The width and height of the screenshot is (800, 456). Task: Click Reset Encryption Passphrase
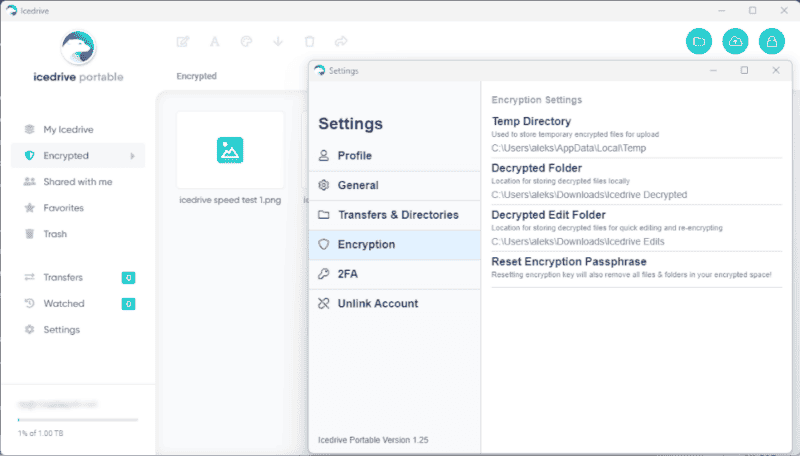click(x=569, y=262)
